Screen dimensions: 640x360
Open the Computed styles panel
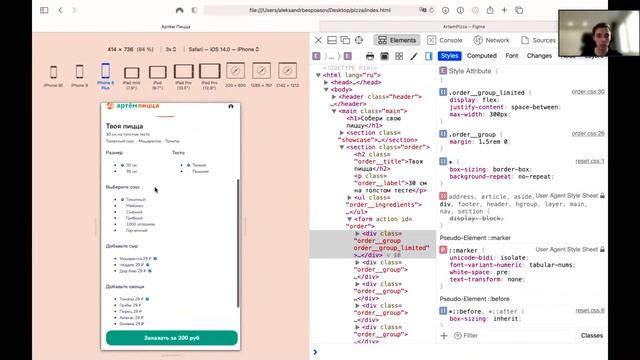[x=482, y=56]
